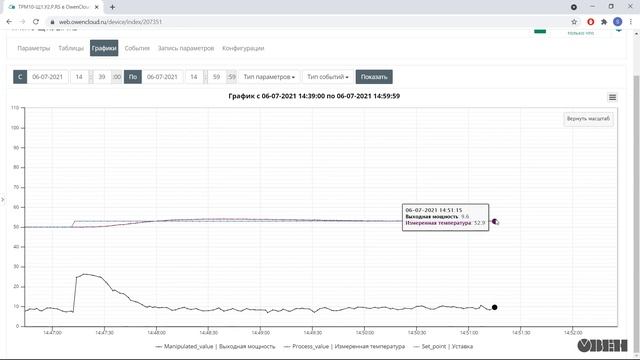
Task: Click the Показать button
Action: (x=374, y=77)
